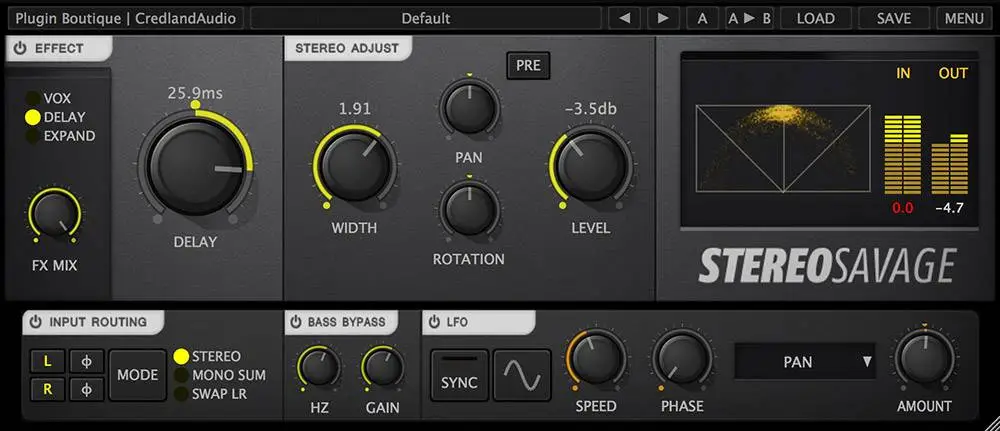
Task: Copy A to B with the A▶B button
Action: [749, 18]
